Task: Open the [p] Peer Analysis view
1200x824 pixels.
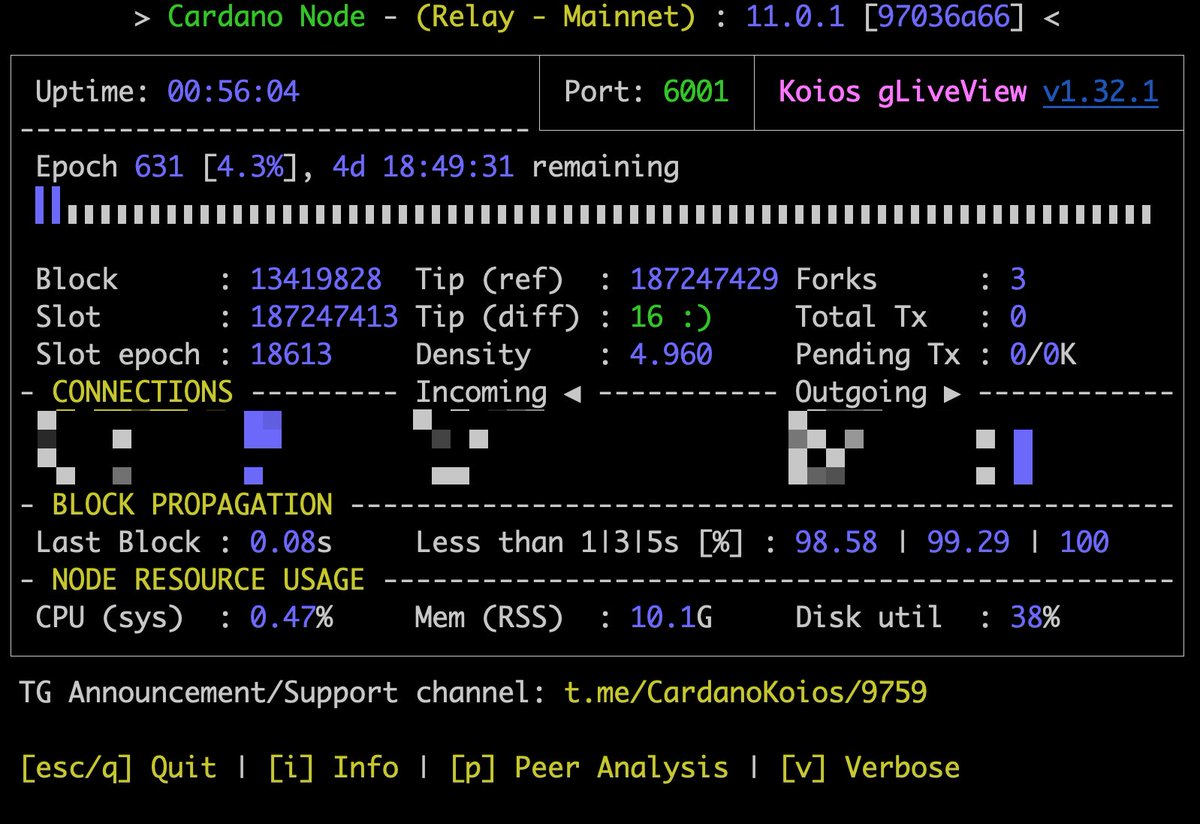Action: (589, 768)
